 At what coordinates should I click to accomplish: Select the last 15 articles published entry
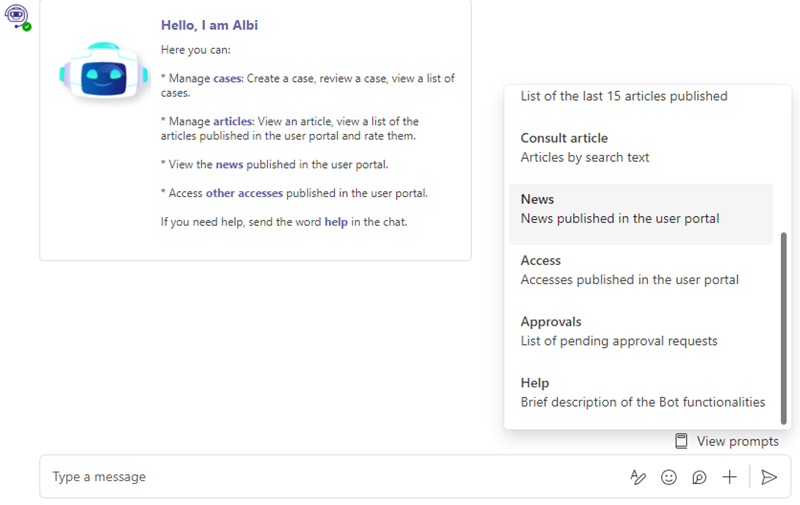[x=624, y=96]
